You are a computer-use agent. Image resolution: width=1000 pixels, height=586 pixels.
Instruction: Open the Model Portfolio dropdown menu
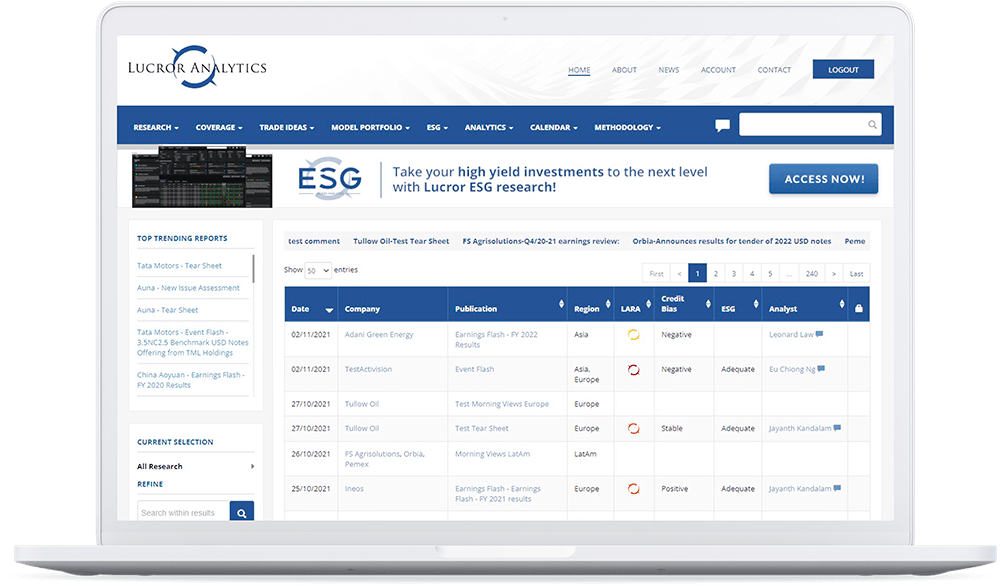[x=370, y=128]
